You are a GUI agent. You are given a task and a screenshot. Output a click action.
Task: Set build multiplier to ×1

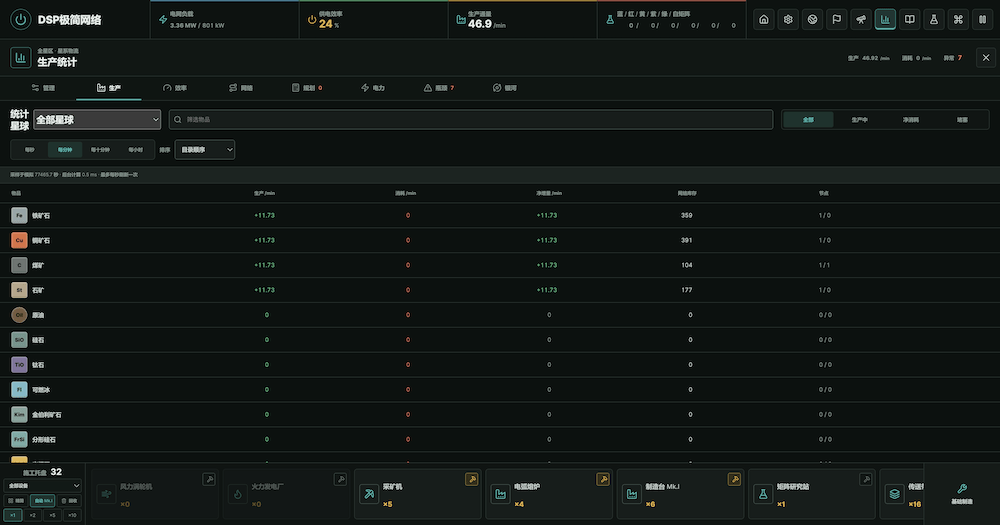click(13, 515)
